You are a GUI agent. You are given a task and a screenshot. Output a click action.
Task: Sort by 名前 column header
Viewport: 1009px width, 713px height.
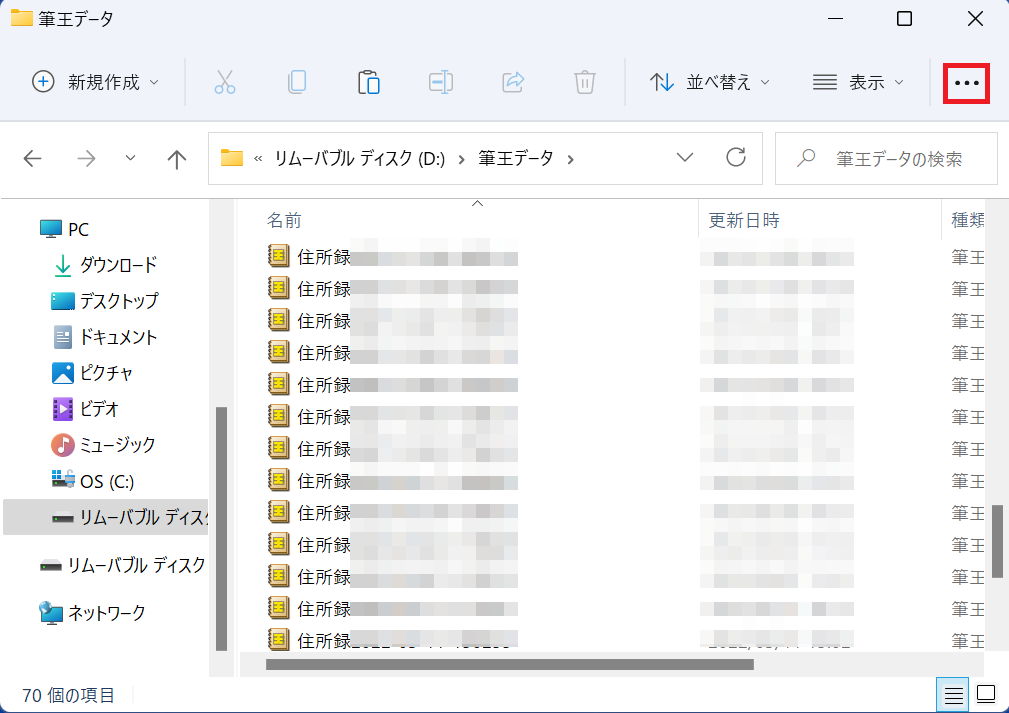pyautogui.click(x=284, y=220)
